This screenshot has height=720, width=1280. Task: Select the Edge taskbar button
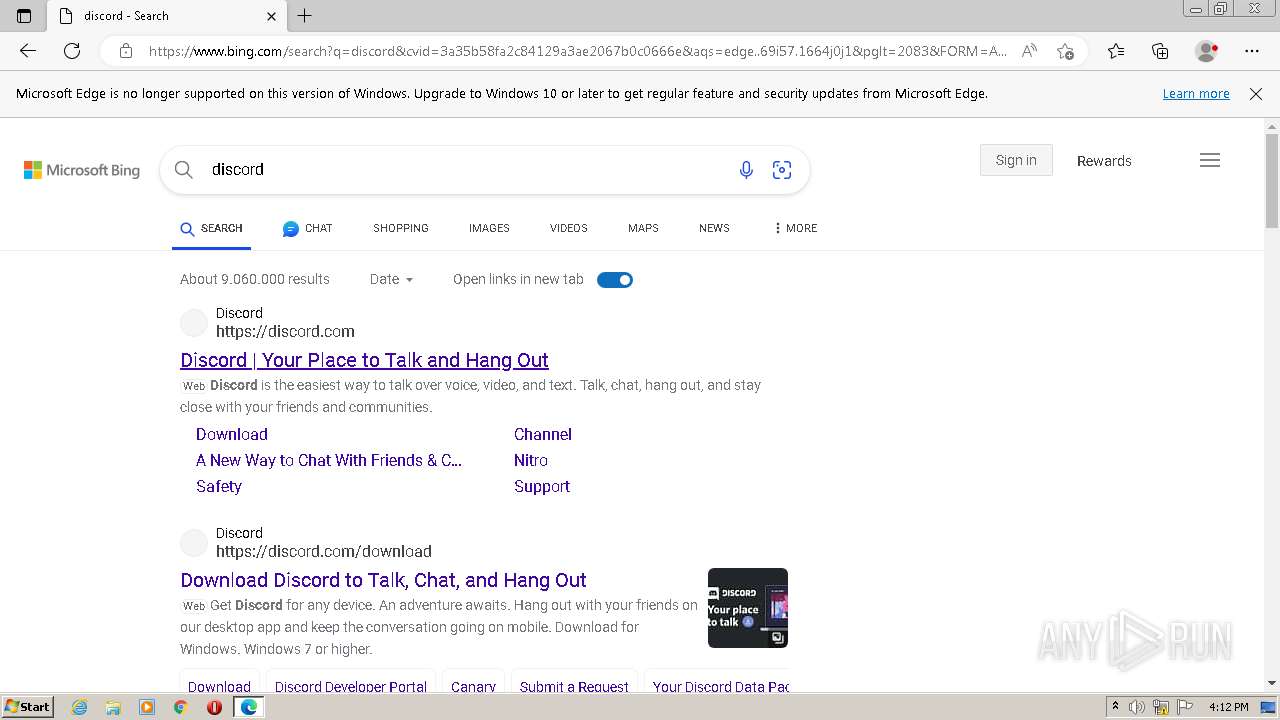pos(249,707)
